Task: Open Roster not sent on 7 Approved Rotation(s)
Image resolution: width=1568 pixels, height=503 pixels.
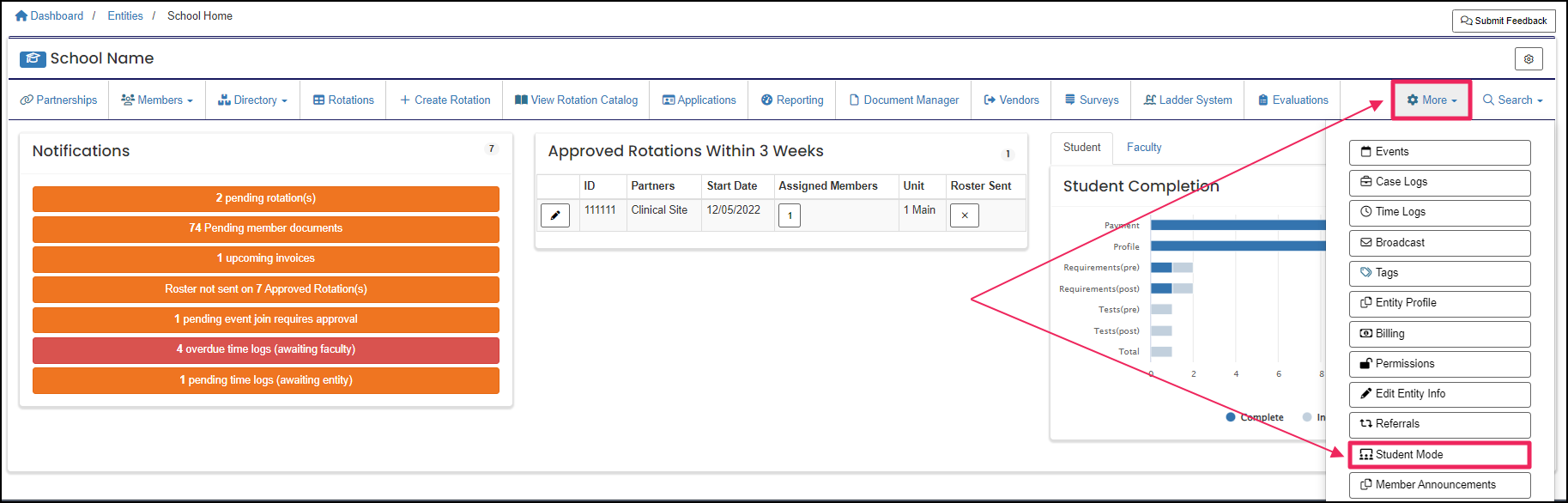Action: [x=266, y=289]
